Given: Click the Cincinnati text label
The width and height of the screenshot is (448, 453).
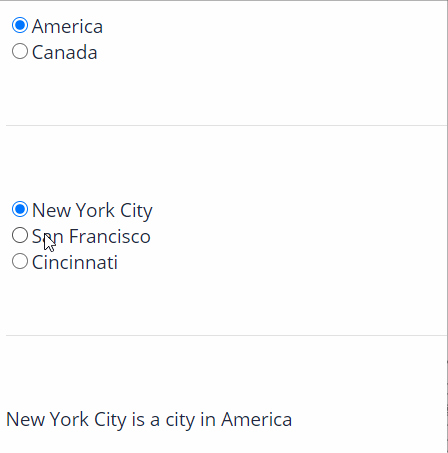Looking at the screenshot, I should click(x=75, y=262).
